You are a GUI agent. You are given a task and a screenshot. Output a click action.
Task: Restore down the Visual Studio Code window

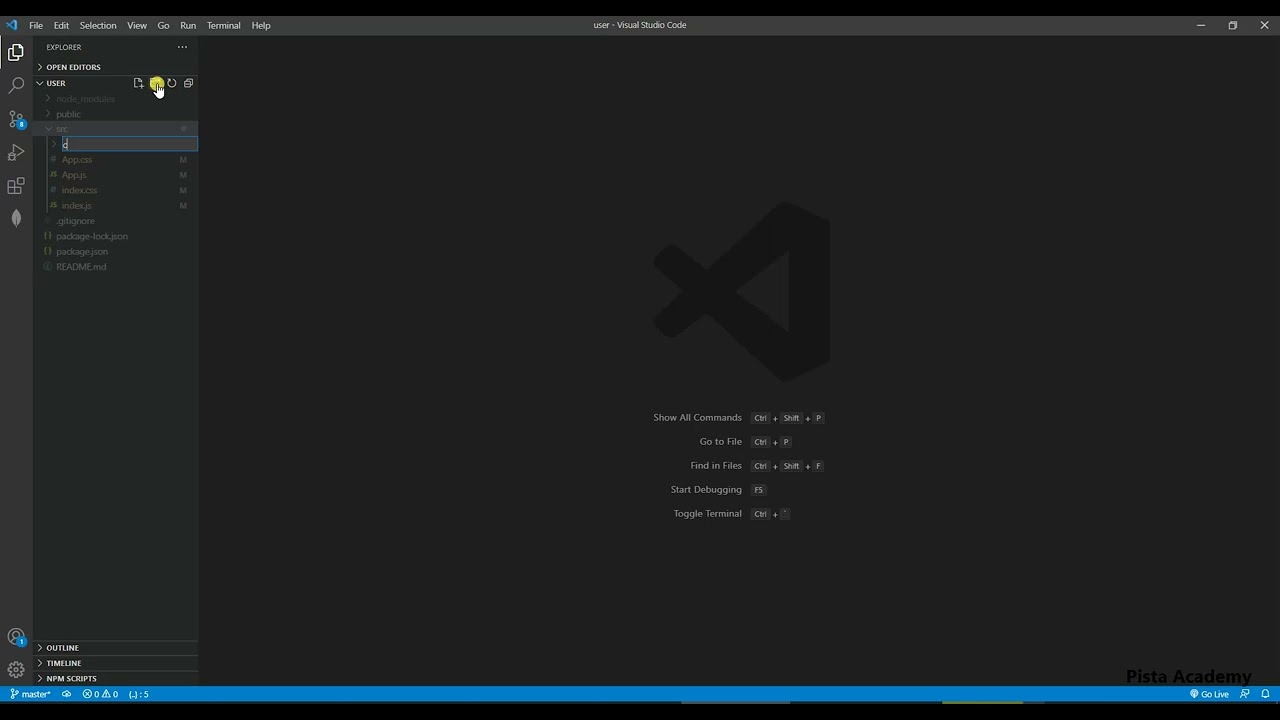point(1233,25)
